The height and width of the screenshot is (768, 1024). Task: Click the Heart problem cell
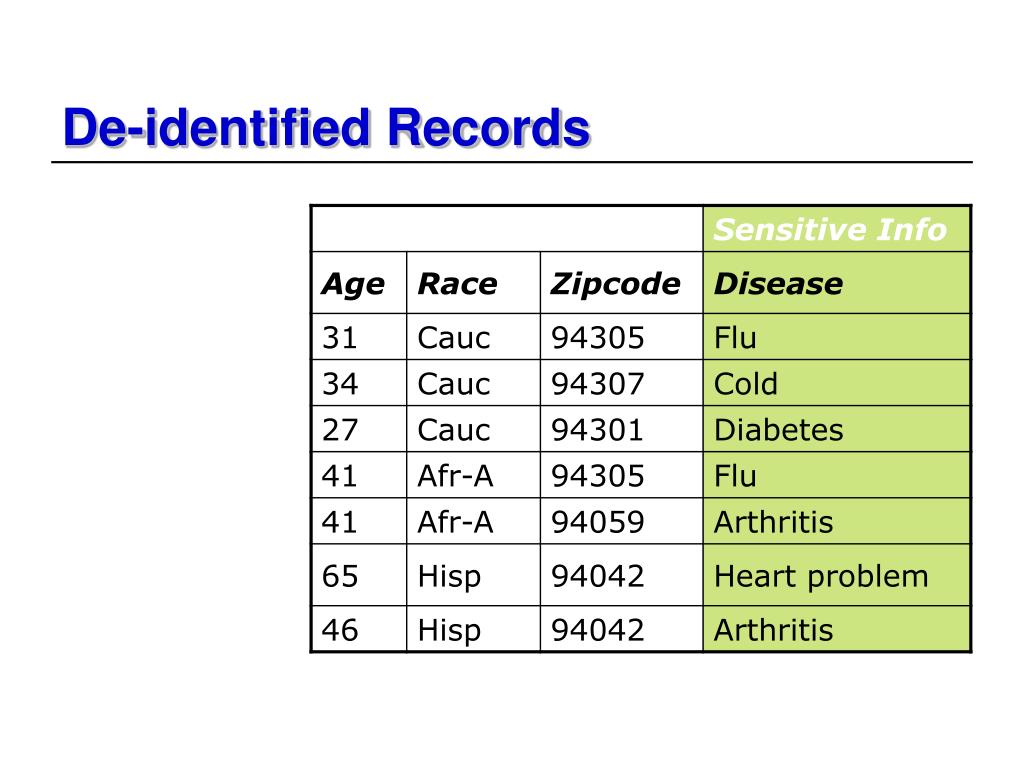click(x=837, y=575)
